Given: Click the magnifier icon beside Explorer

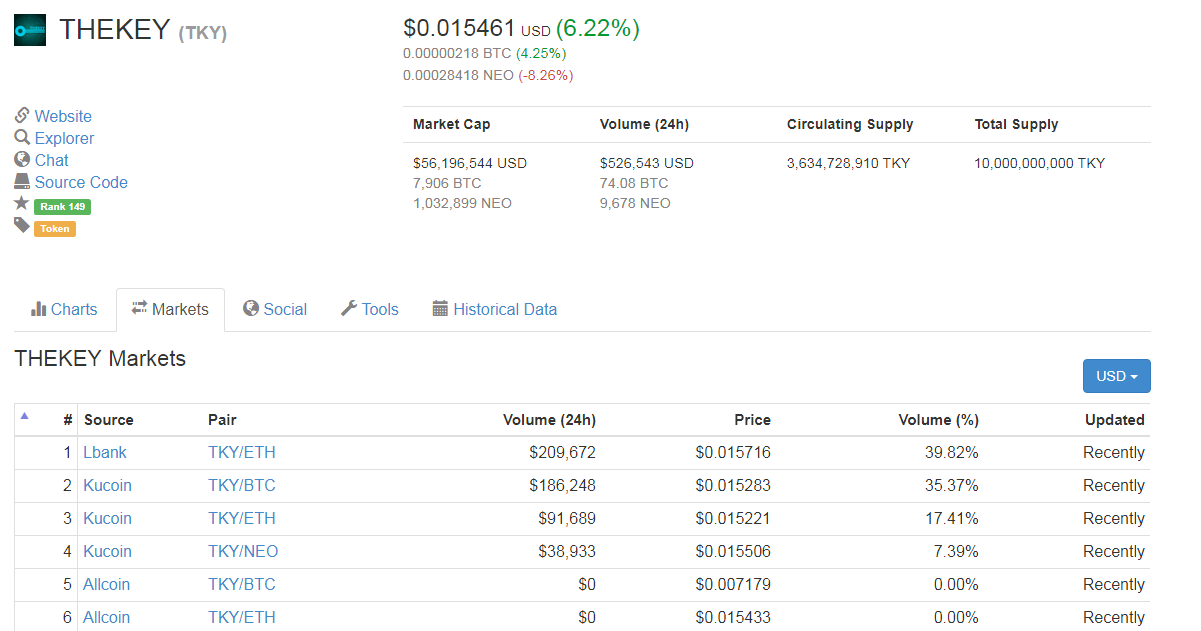Looking at the screenshot, I should click(x=22, y=138).
